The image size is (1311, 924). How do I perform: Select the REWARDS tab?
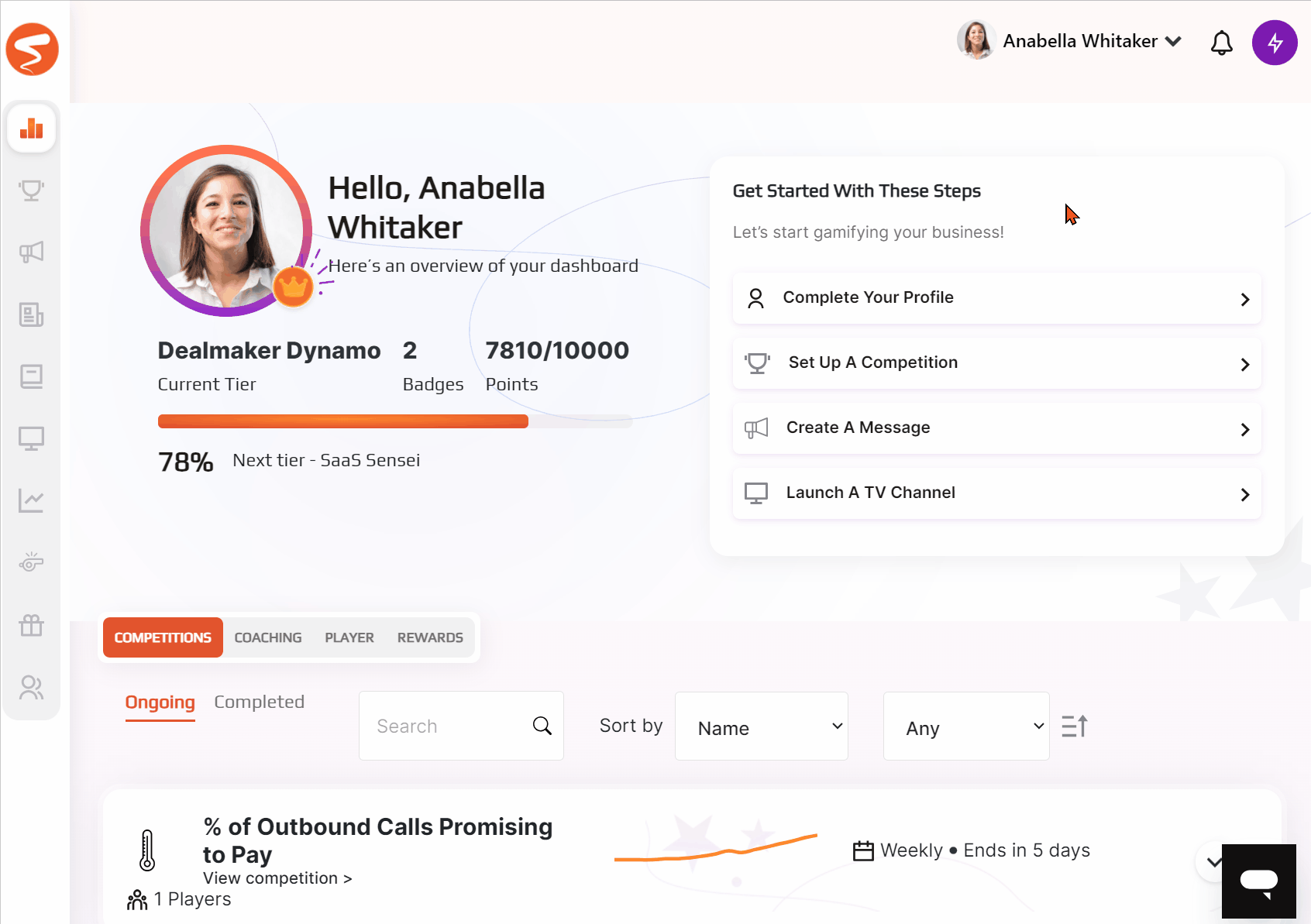[430, 637]
